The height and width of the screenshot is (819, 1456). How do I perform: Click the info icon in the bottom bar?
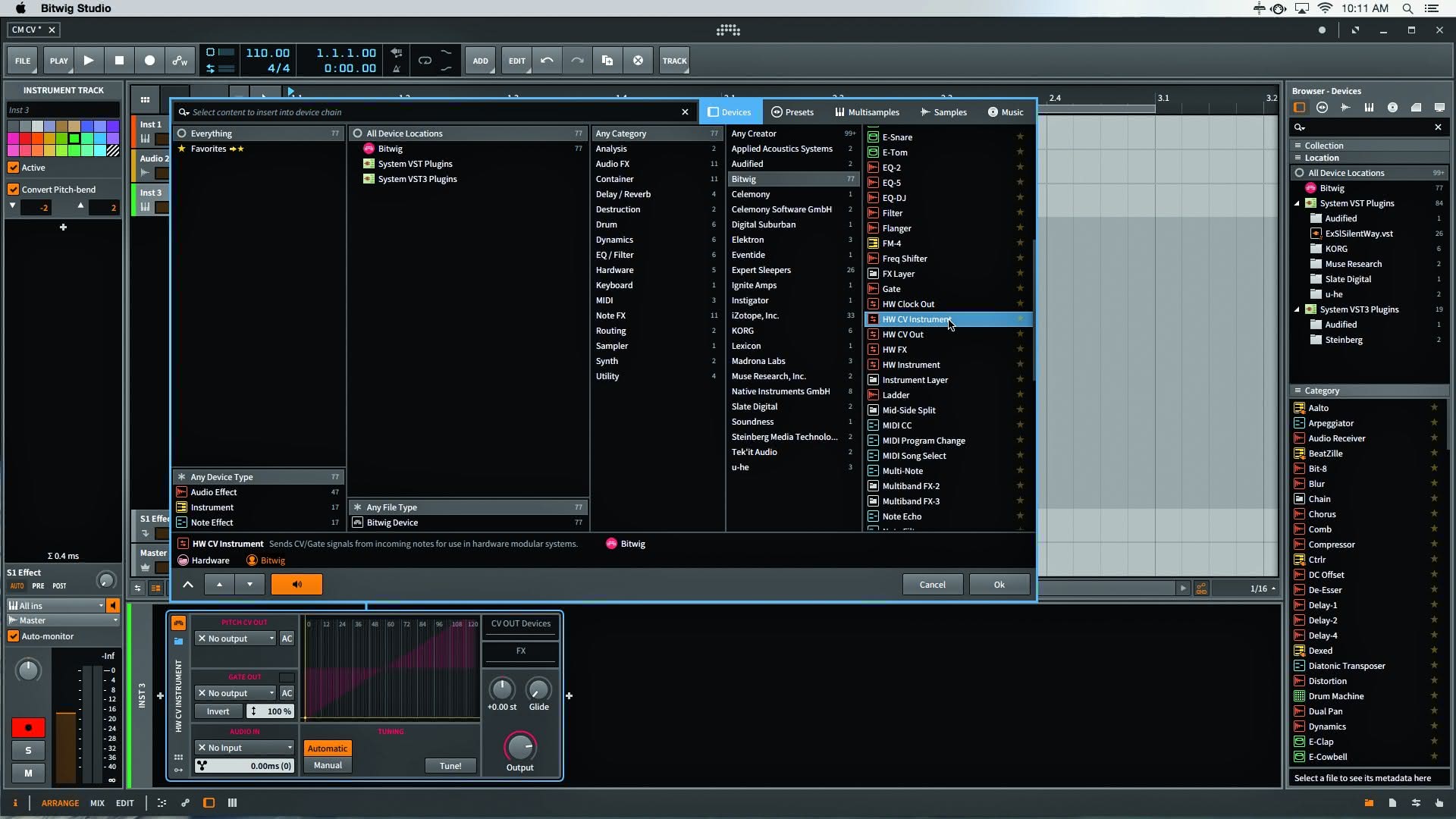(14, 803)
